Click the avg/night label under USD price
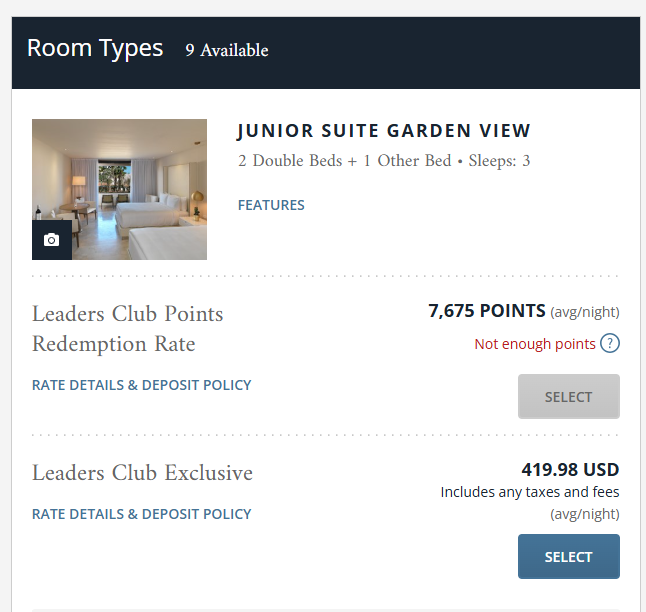Screen dimensions: 646x612 pyautogui.click(x=585, y=514)
